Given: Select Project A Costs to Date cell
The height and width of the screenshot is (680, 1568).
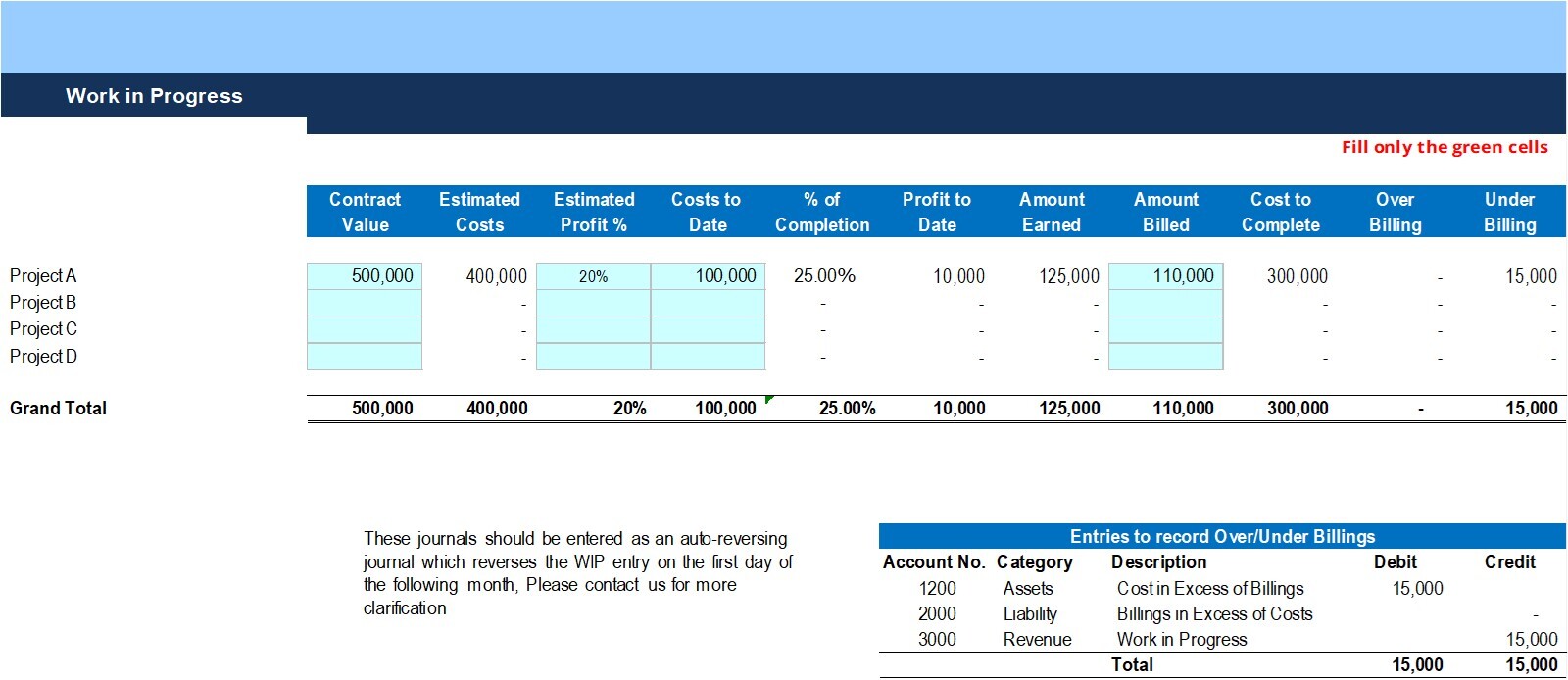Looking at the screenshot, I should point(709,276).
